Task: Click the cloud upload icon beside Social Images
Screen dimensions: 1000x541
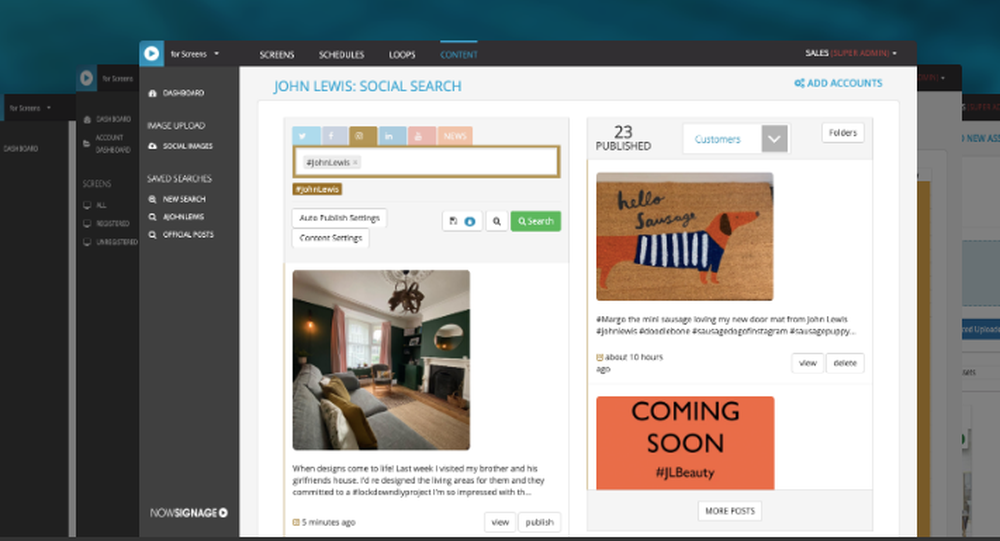Action: tap(152, 146)
